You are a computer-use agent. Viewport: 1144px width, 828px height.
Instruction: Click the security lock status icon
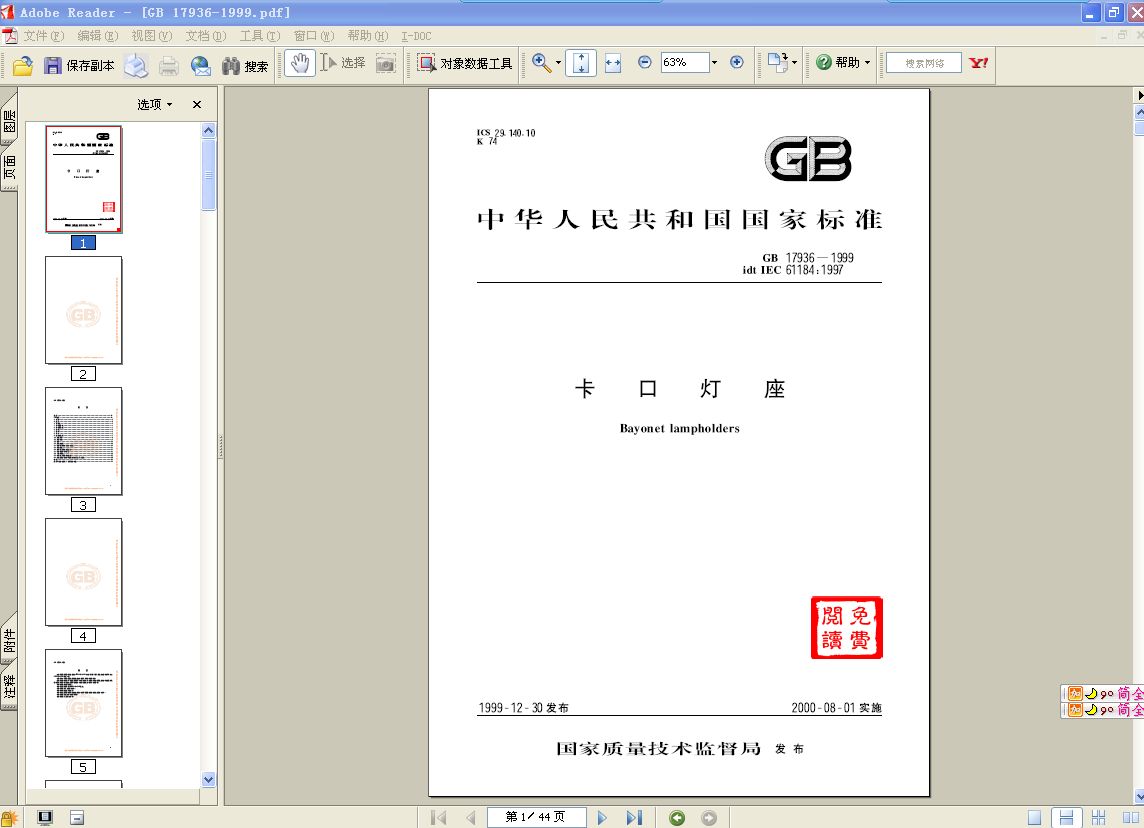pos(10,818)
